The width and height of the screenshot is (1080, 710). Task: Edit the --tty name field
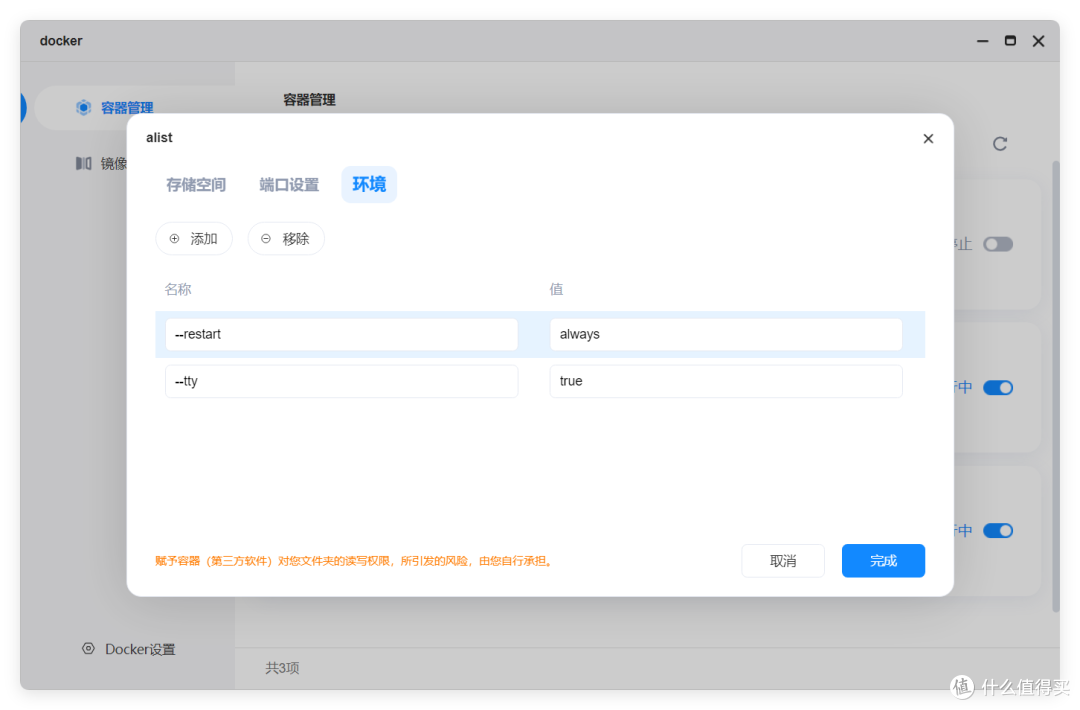342,381
